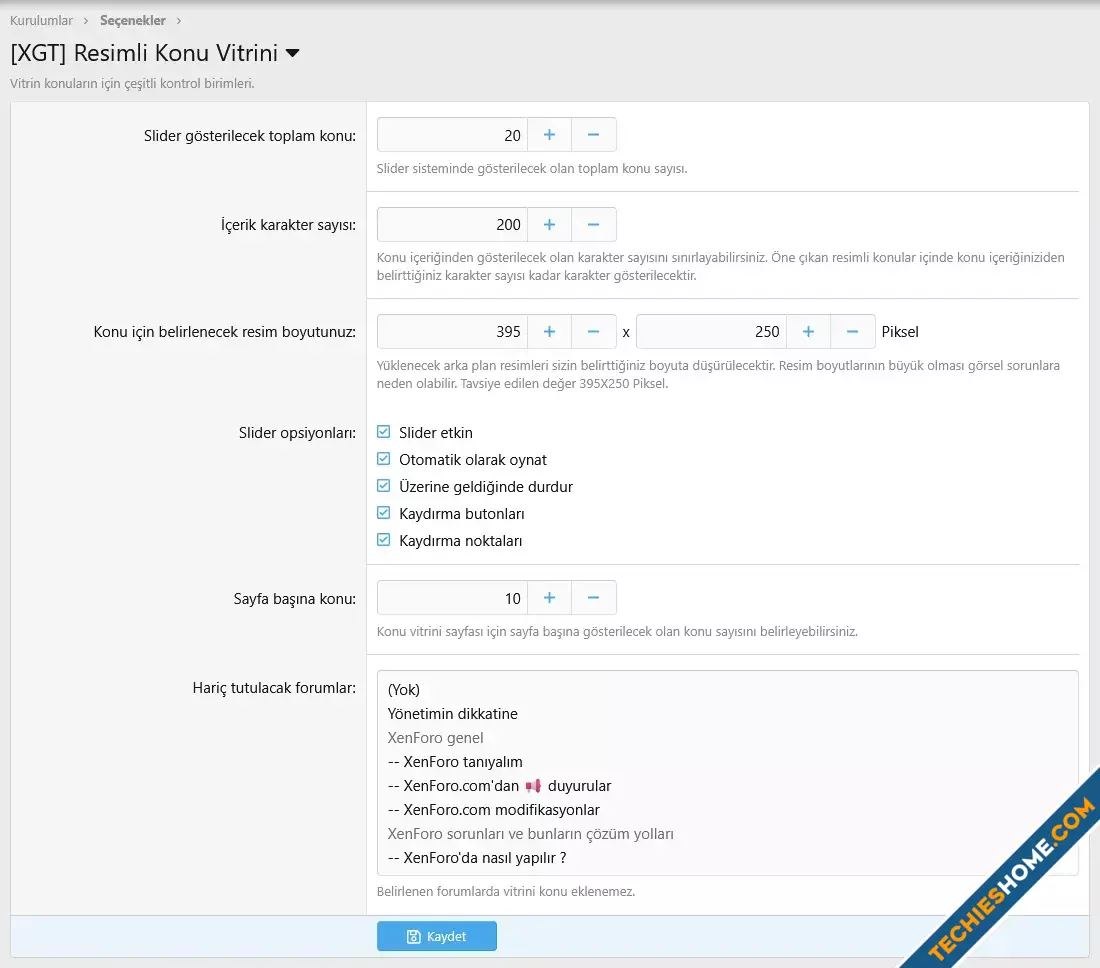
Task: Decrease the slider total topics value
Action: (593, 135)
